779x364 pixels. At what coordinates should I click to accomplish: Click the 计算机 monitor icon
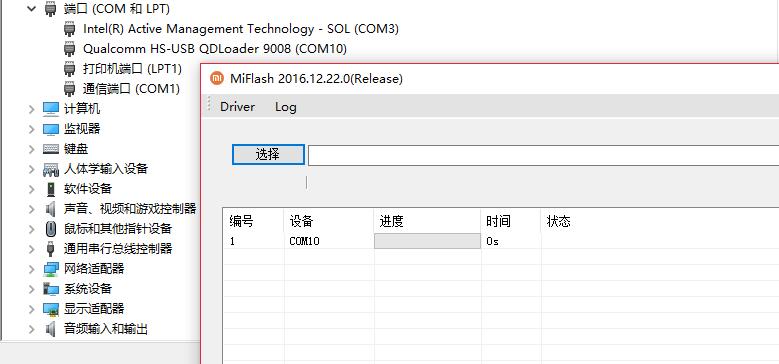(51, 109)
